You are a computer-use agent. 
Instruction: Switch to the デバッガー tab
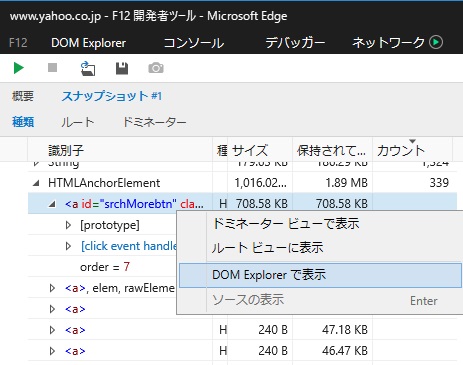click(x=295, y=43)
